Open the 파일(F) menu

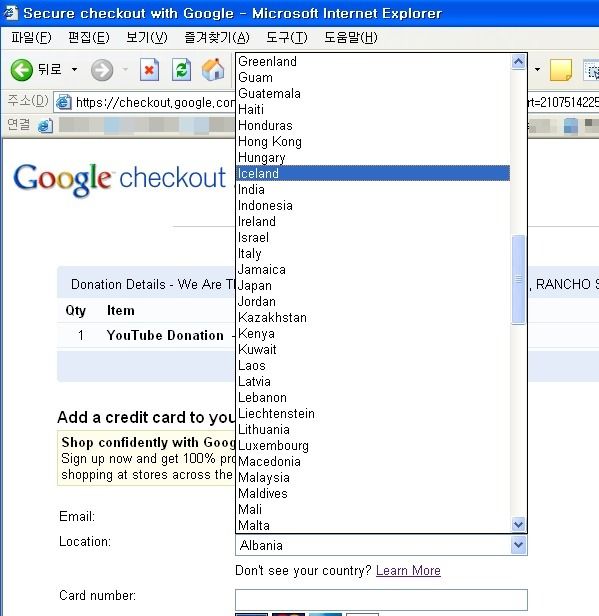tap(31, 37)
